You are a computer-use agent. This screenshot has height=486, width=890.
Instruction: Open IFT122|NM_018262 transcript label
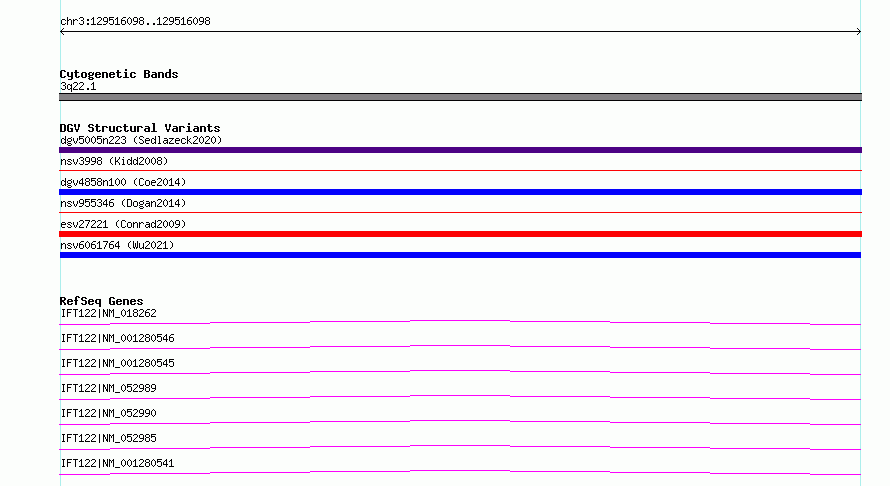tap(108, 313)
